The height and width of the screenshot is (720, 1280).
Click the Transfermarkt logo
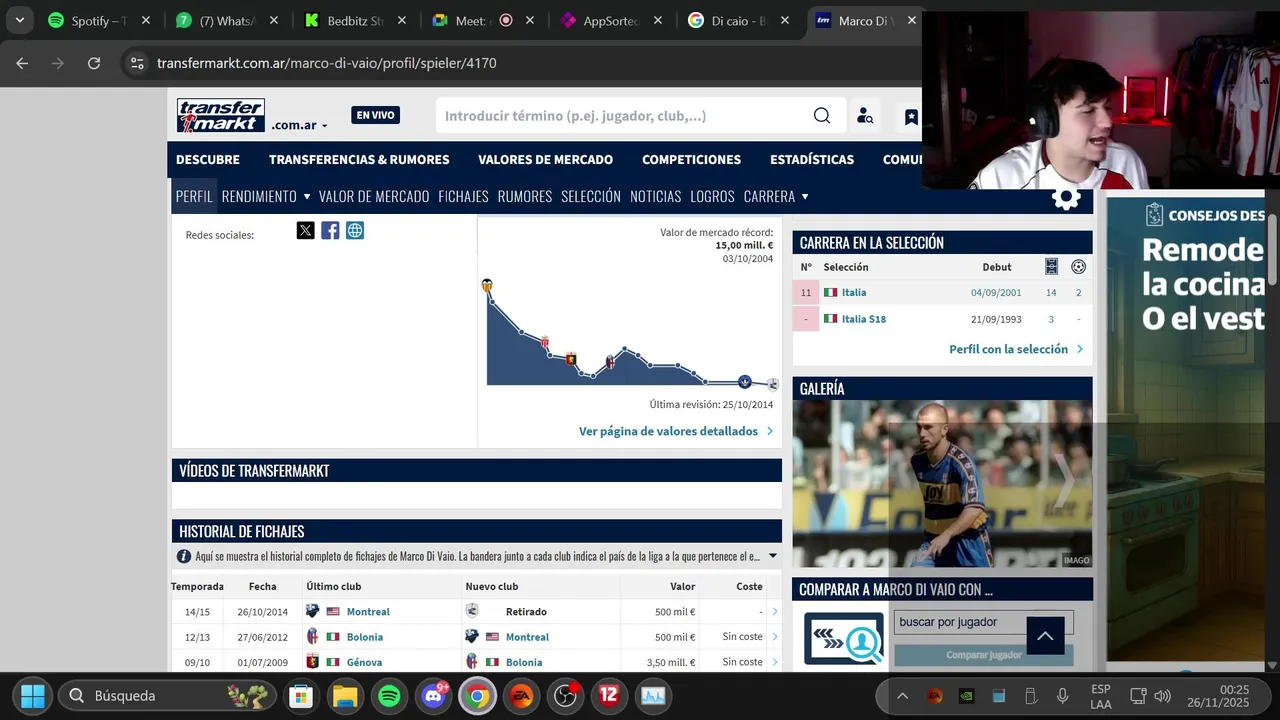tap(221, 115)
